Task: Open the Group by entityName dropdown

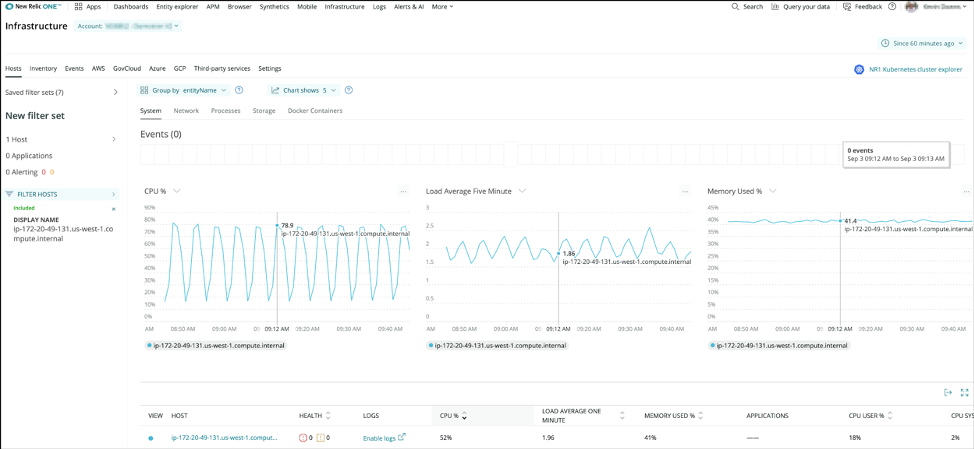Action: pyautogui.click(x=183, y=90)
